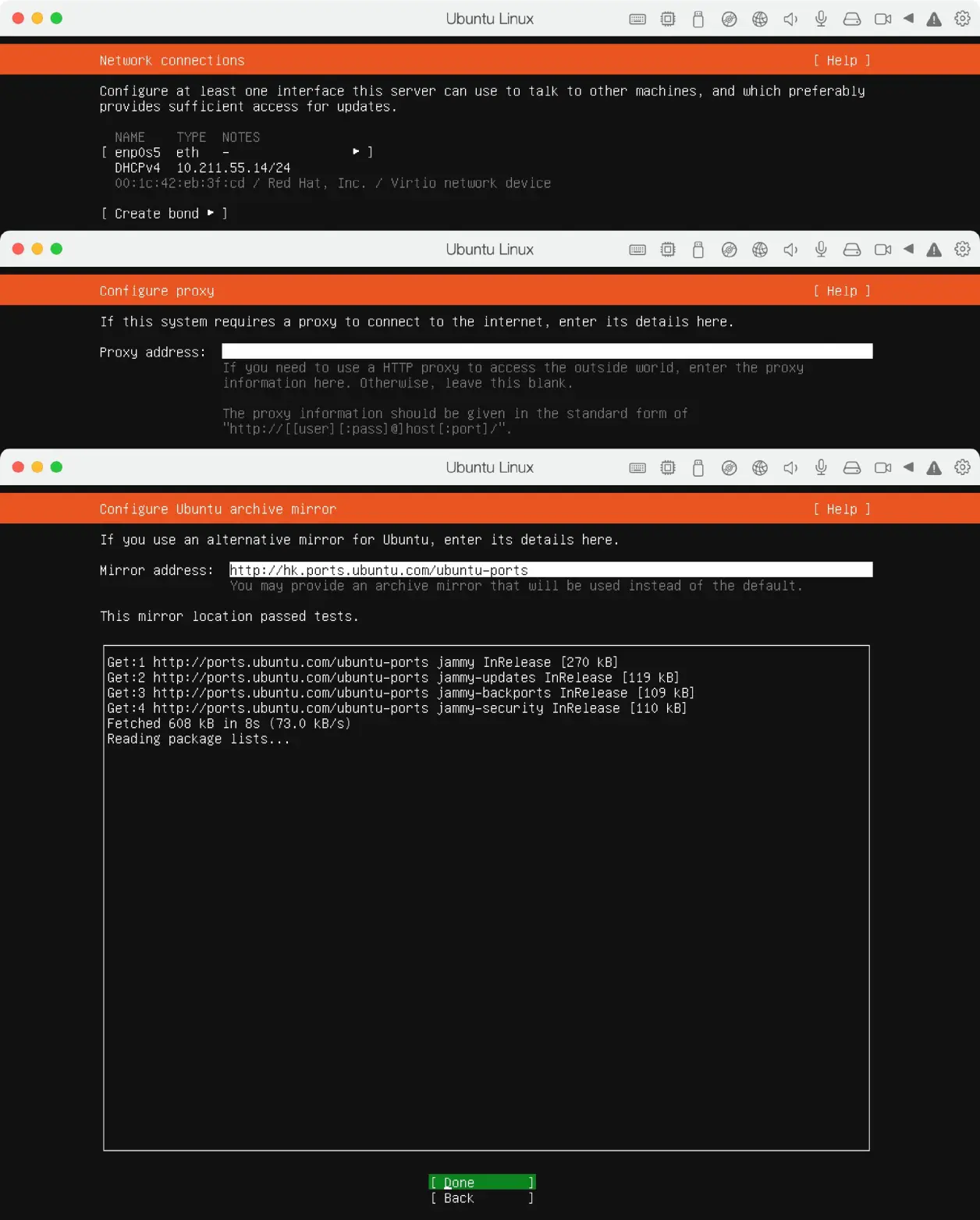Open hard disk icon in Network connections window

(x=852, y=20)
